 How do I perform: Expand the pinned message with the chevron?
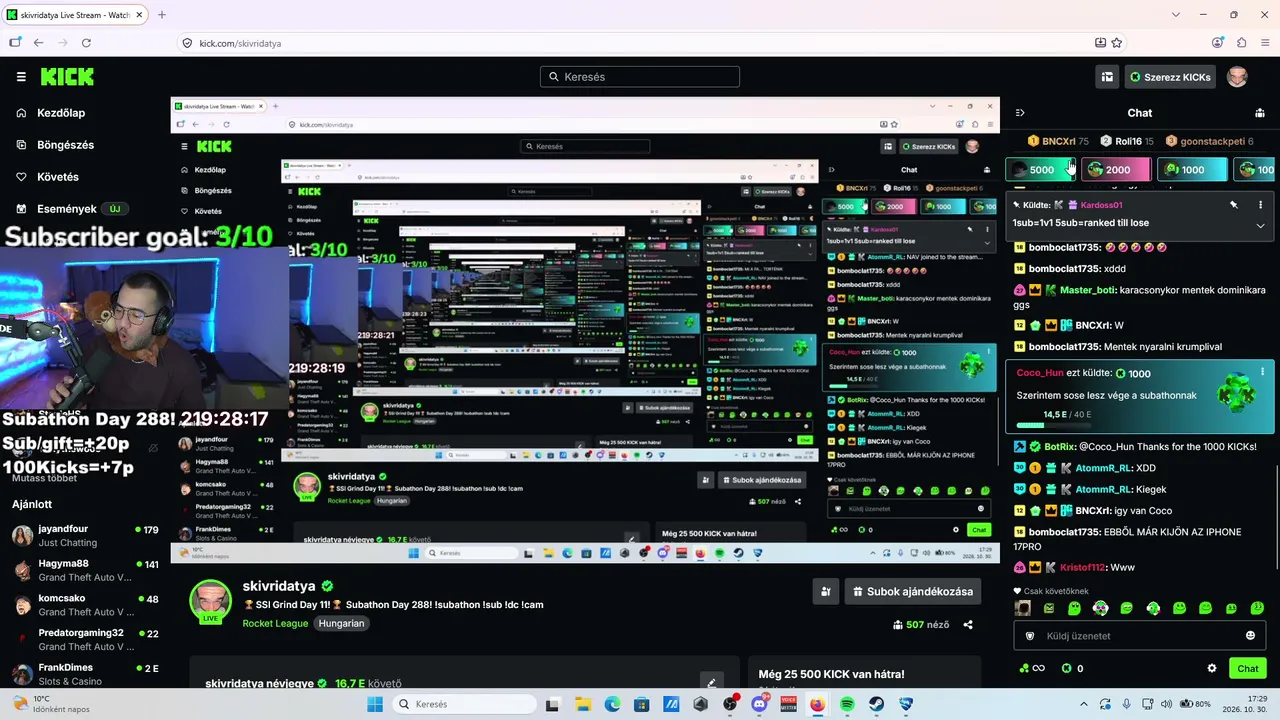[x=1260, y=225]
